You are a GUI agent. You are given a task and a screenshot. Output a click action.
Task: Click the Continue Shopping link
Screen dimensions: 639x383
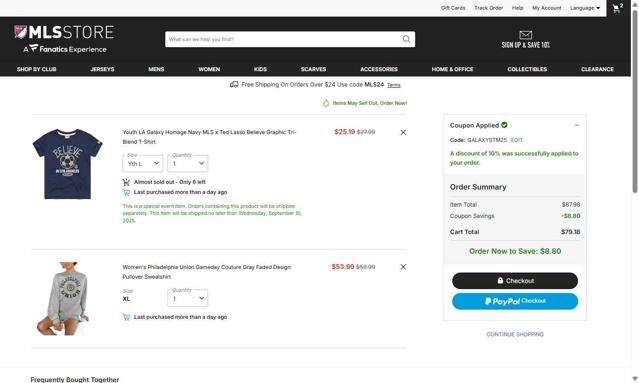pos(515,334)
